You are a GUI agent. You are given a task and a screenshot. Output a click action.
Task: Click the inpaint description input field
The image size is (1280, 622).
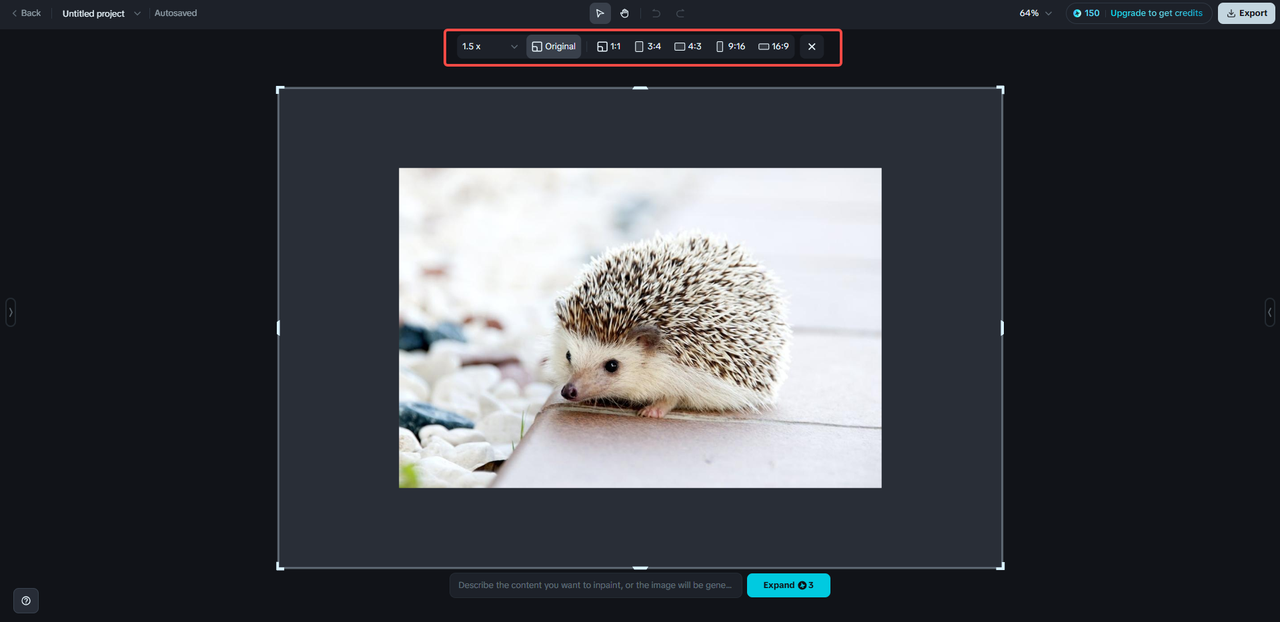596,585
